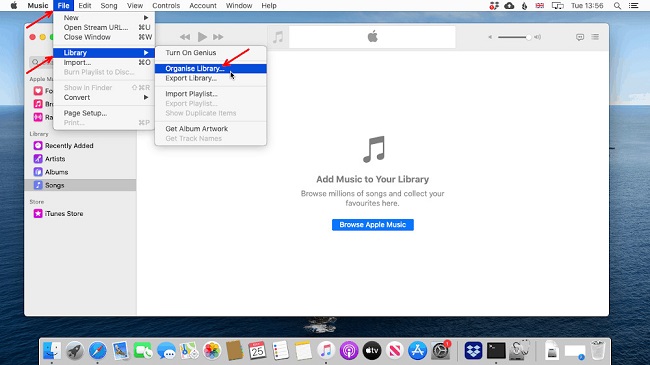Select Get Album Artwork
Viewport: 650px width, 365px height.
click(x=211, y=129)
